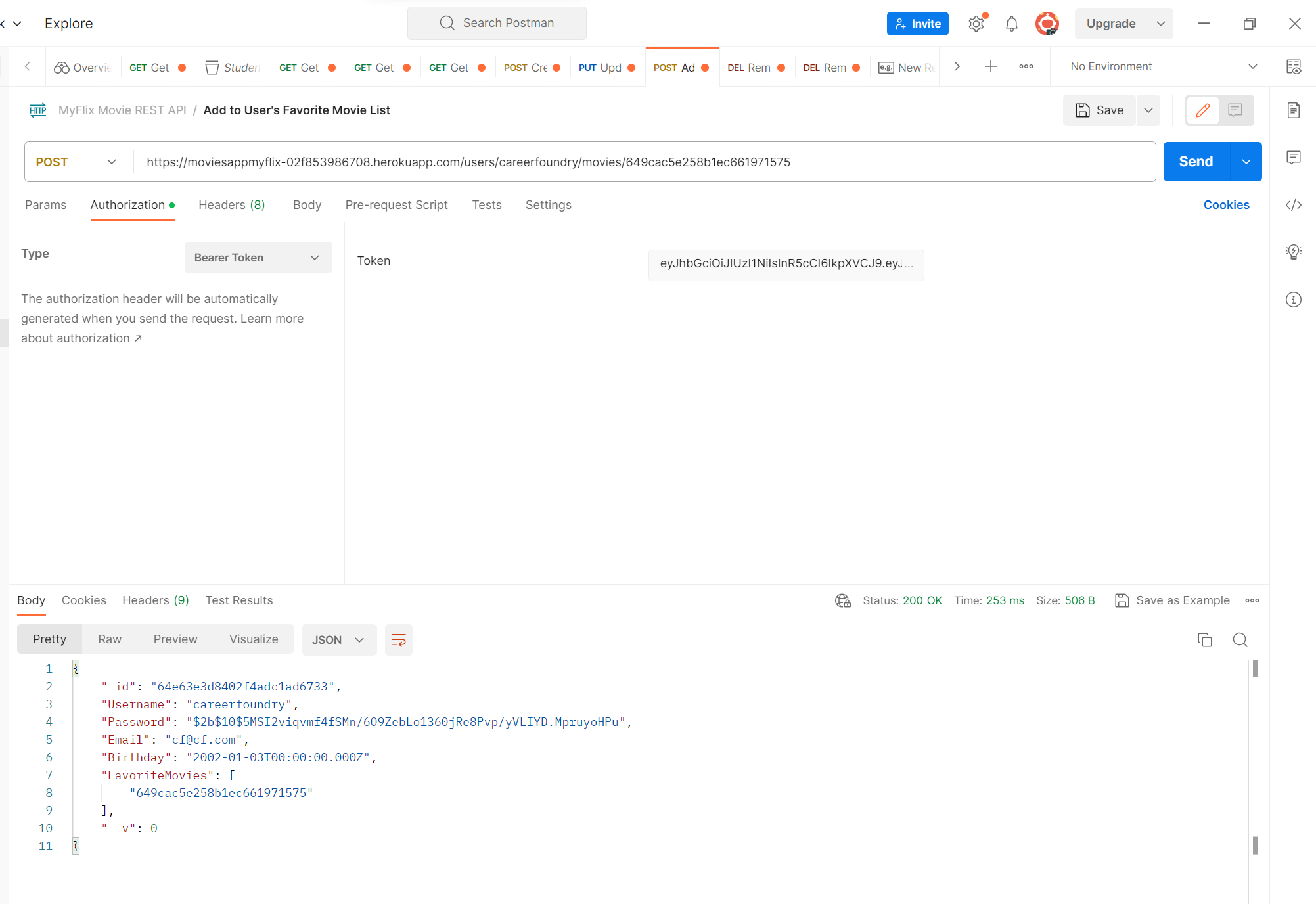Open response Headers (9) tab
This screenshot has height=904, width=1316.
click(x=156, y=600)
